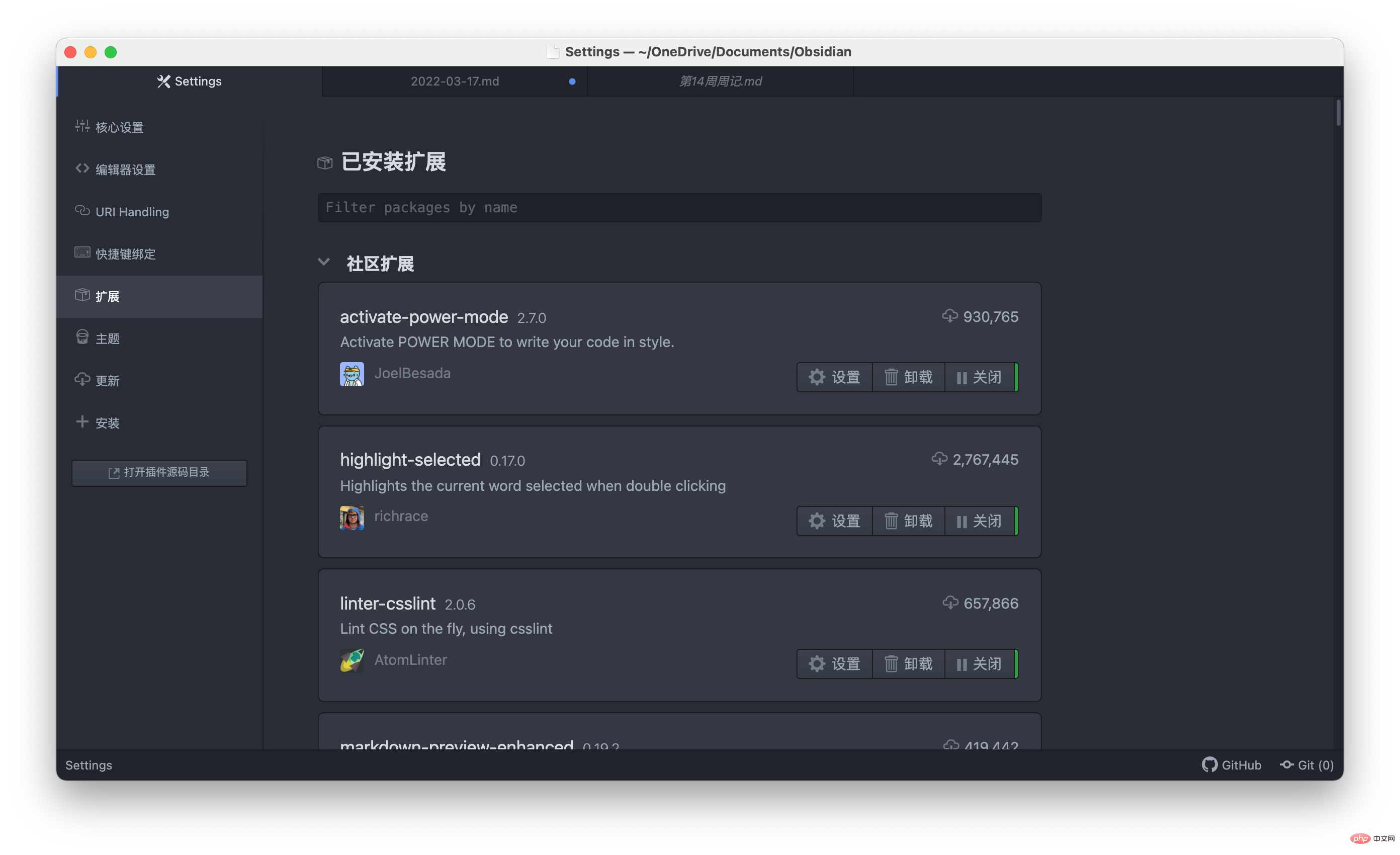Click the download cloud icon beside 657,866
Image resolution: width=1400 pixels, height=855 pixels.
tap(950, 602)
